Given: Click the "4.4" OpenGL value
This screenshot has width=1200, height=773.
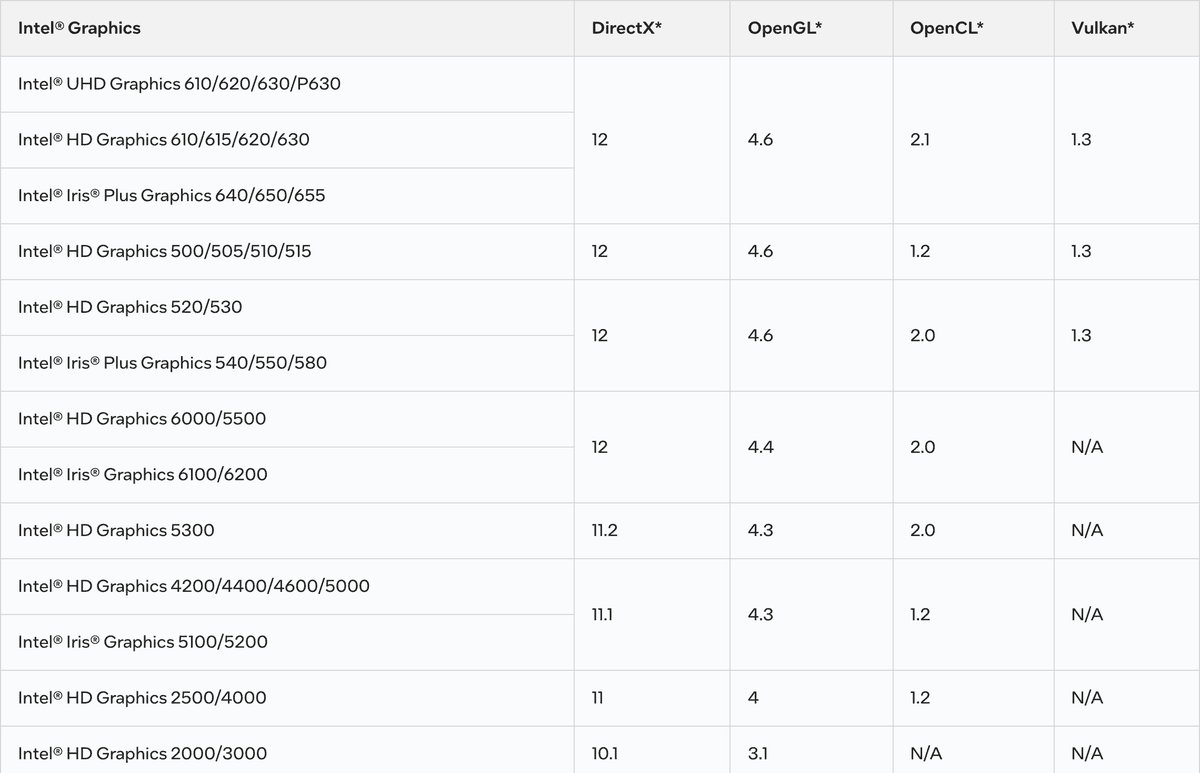Looking at the screenshot, I should (x=760, y=447).
